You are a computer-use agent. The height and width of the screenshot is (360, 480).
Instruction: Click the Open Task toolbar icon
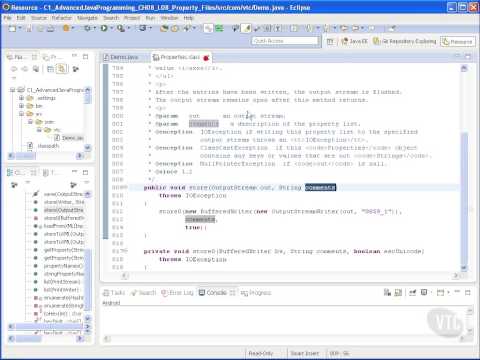(x=175, y=29)
